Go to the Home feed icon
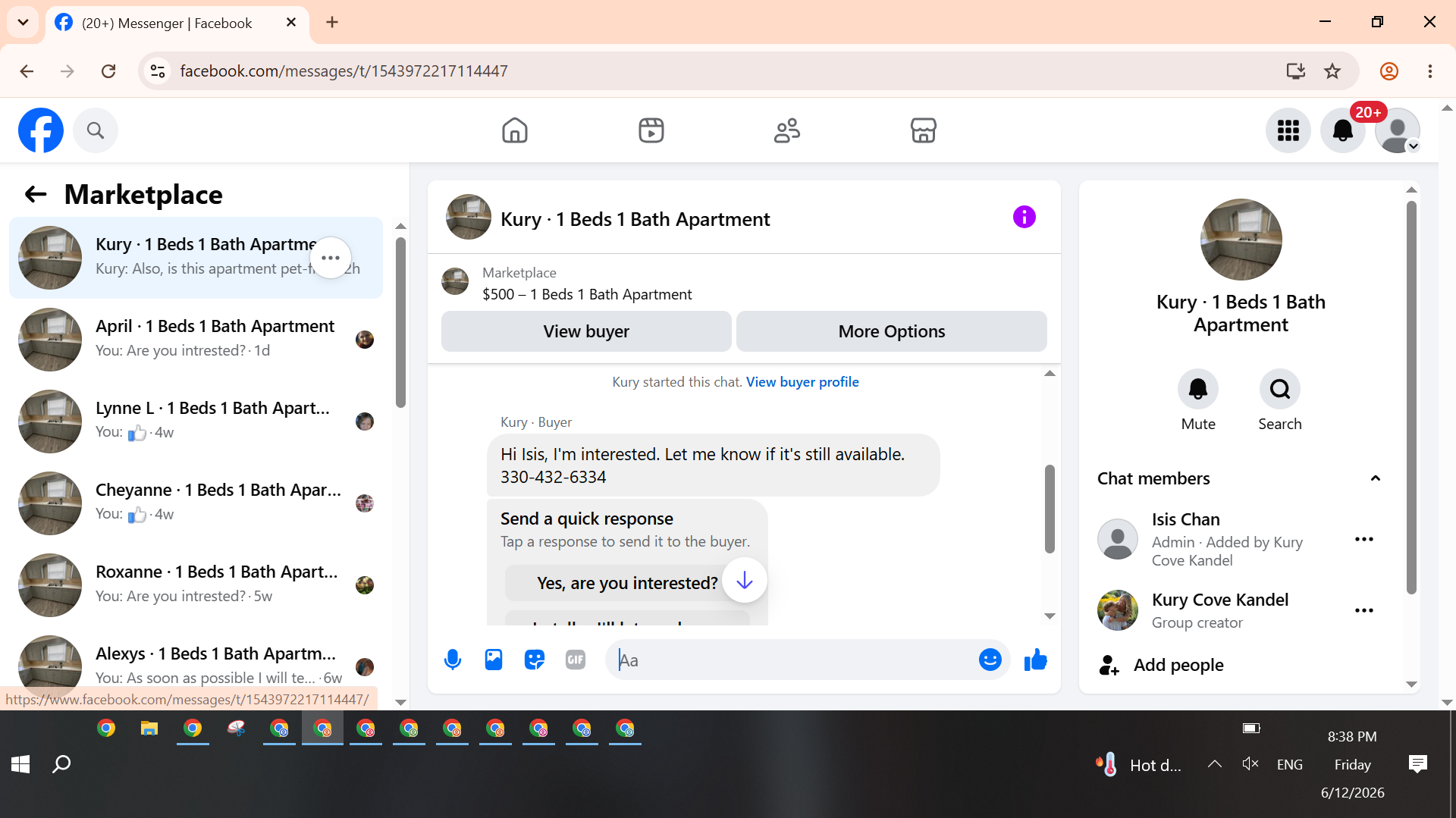The image size is (1456, 818). (x=515, y=130)
